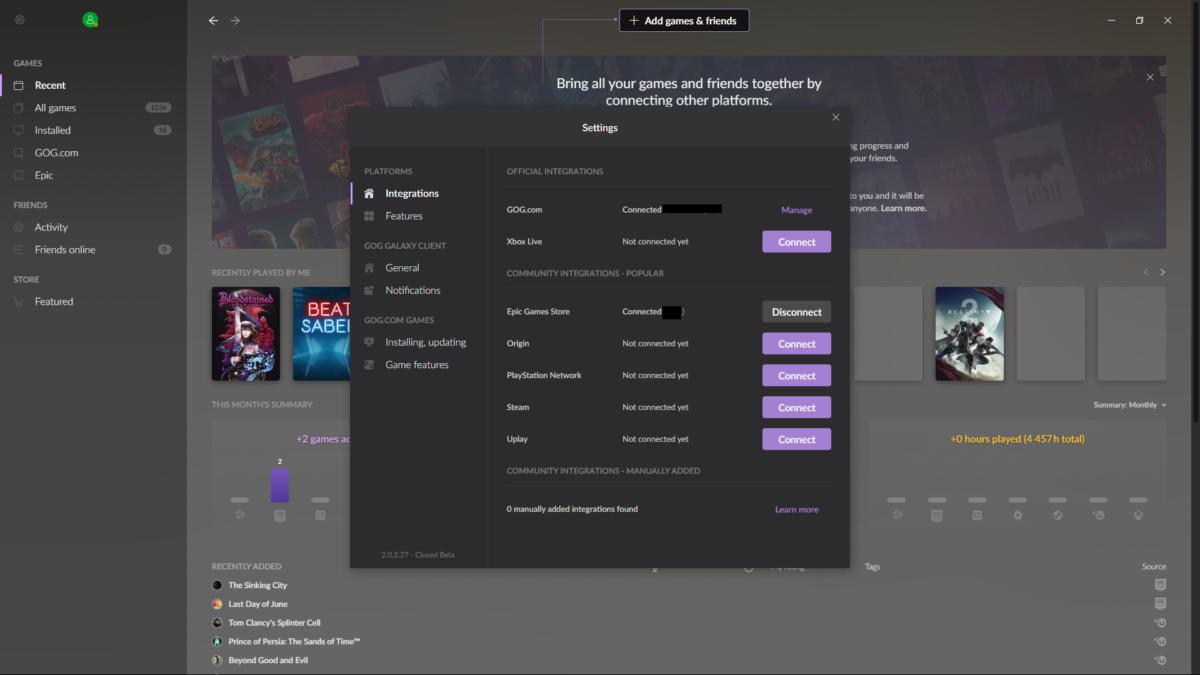The height and width of the screenshot is (675, 1200).
Task: Open the Summary: Monthly dropdown
Action: tap(1130, 405)
